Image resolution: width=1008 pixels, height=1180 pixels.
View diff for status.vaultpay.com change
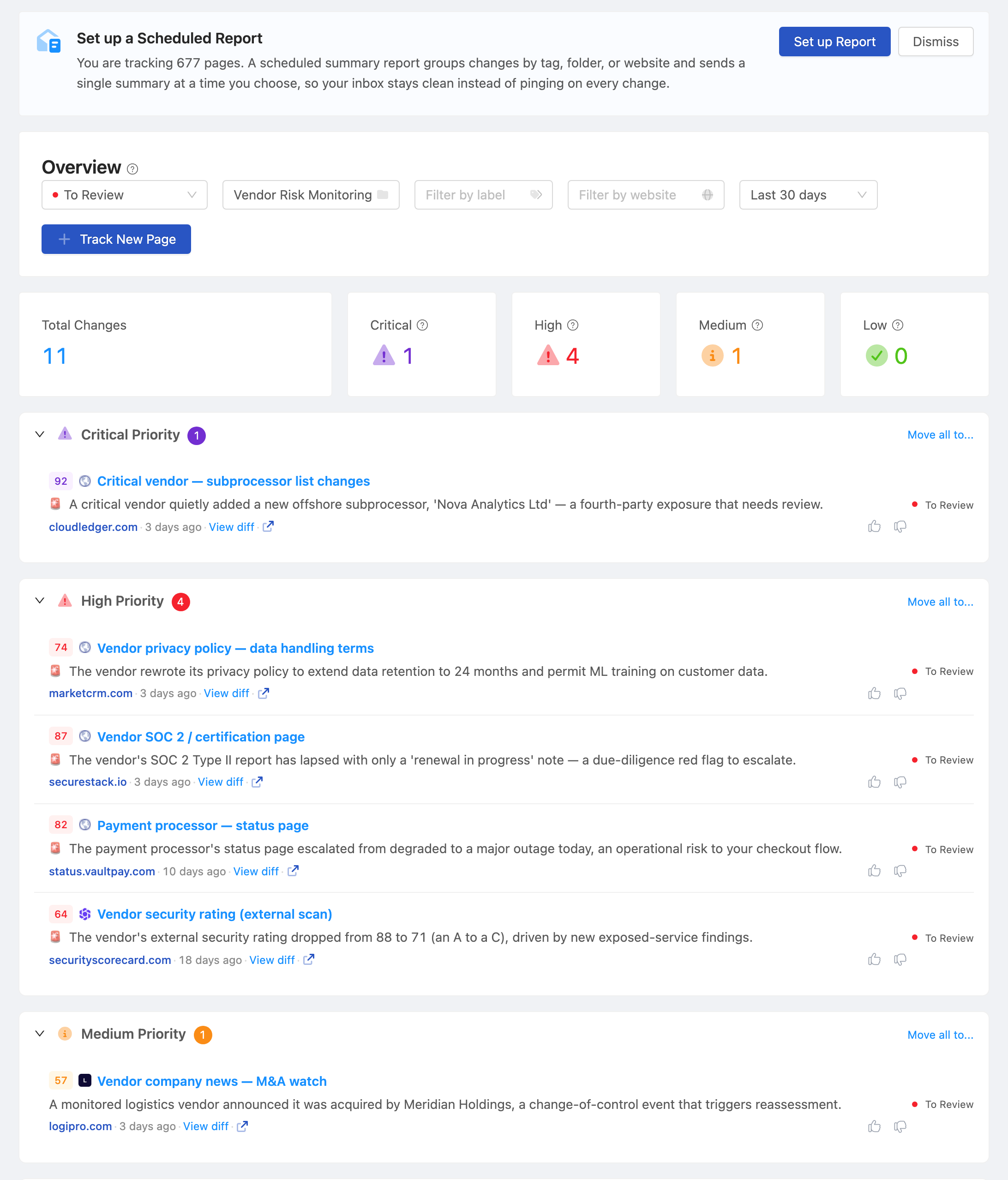[x=256, y=871]
